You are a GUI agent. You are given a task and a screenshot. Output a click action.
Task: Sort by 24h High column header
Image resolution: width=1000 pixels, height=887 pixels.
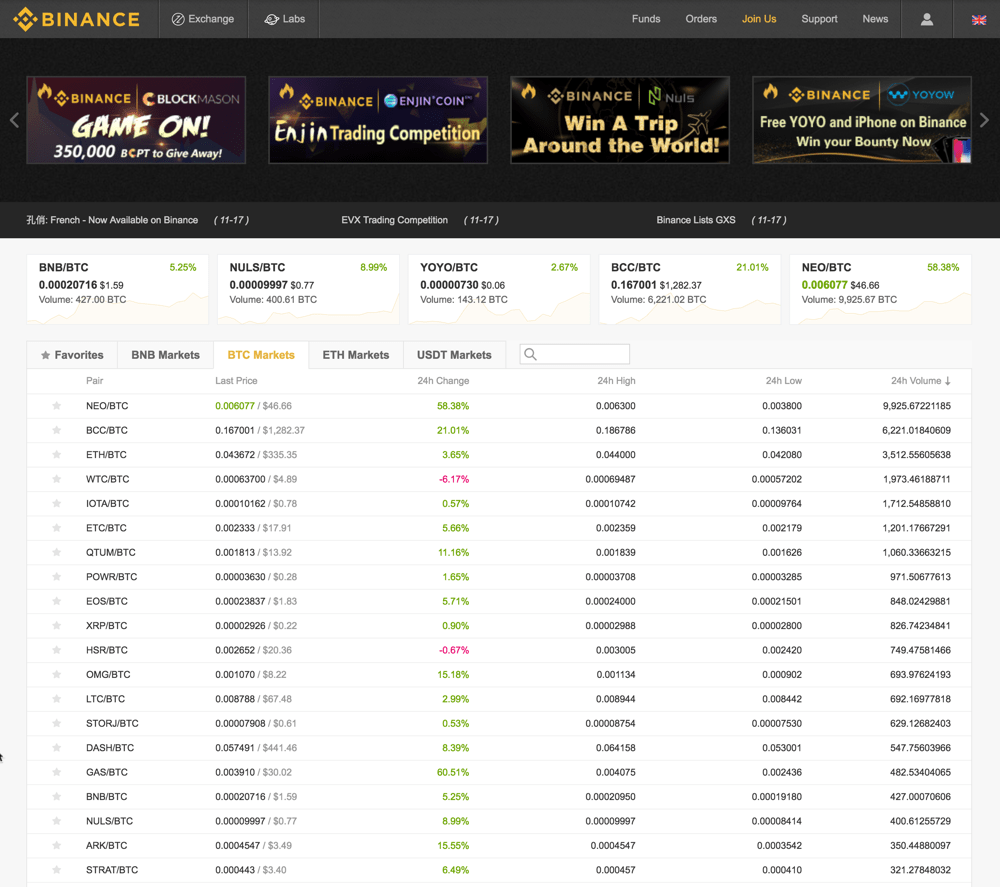point(616,381)
